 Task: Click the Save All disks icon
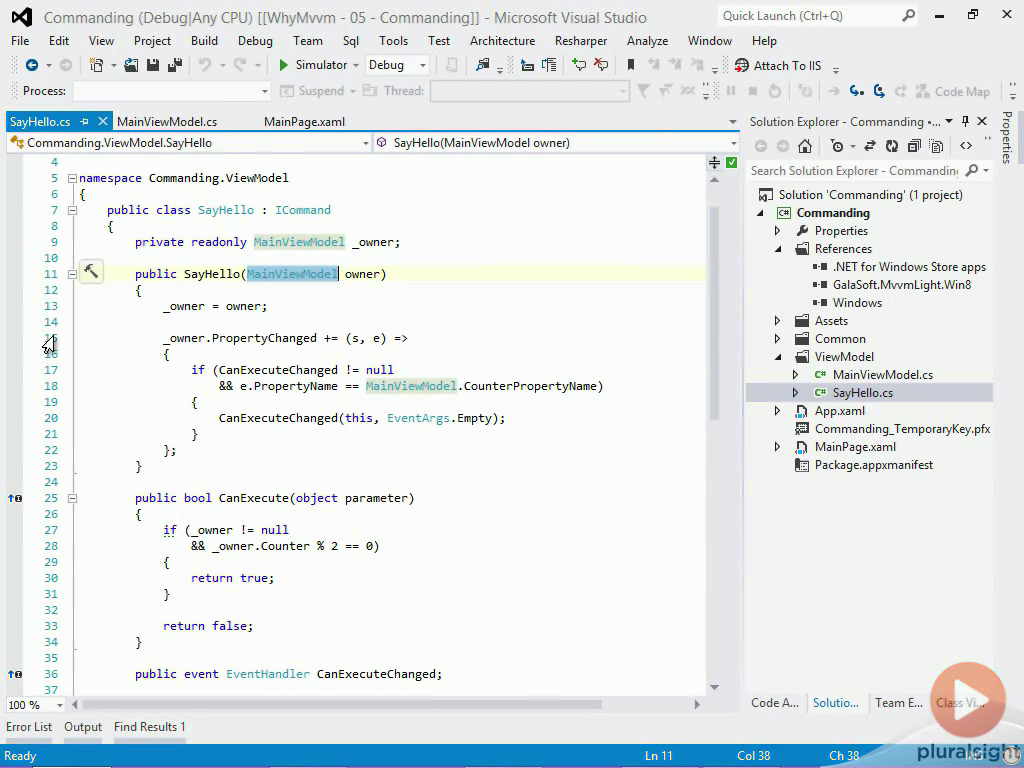click(175, 65)
